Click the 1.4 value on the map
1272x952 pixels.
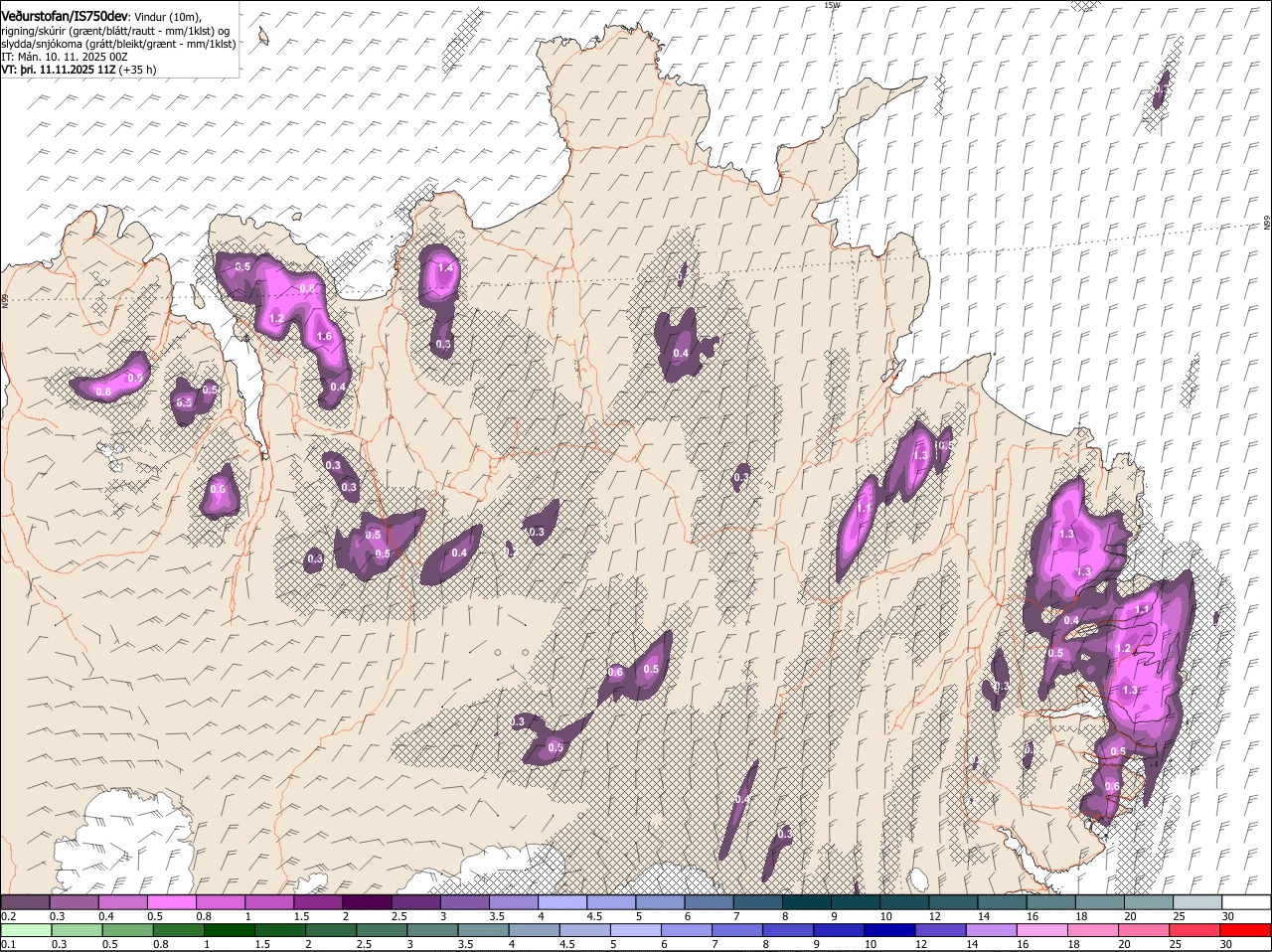pyautogui.click(x=445, y=268)
